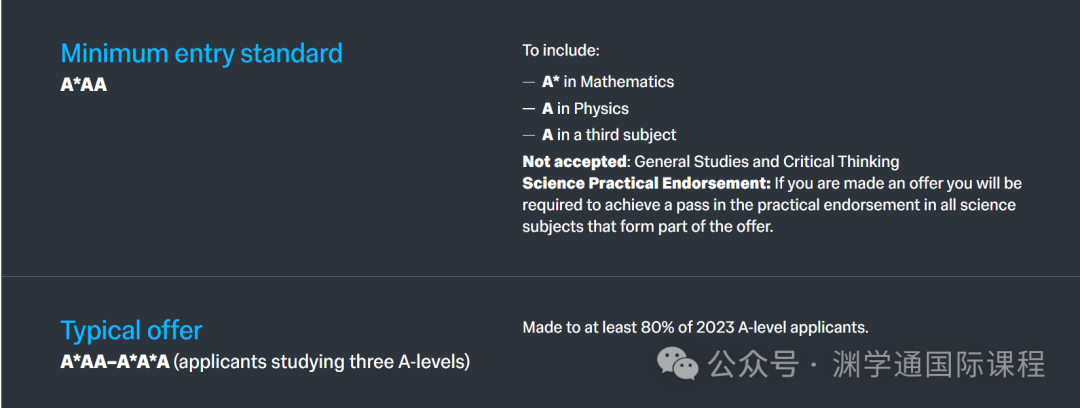Click 'General Studies and Critical Thinking' text

pyautogui.click(x=767, y=162)
